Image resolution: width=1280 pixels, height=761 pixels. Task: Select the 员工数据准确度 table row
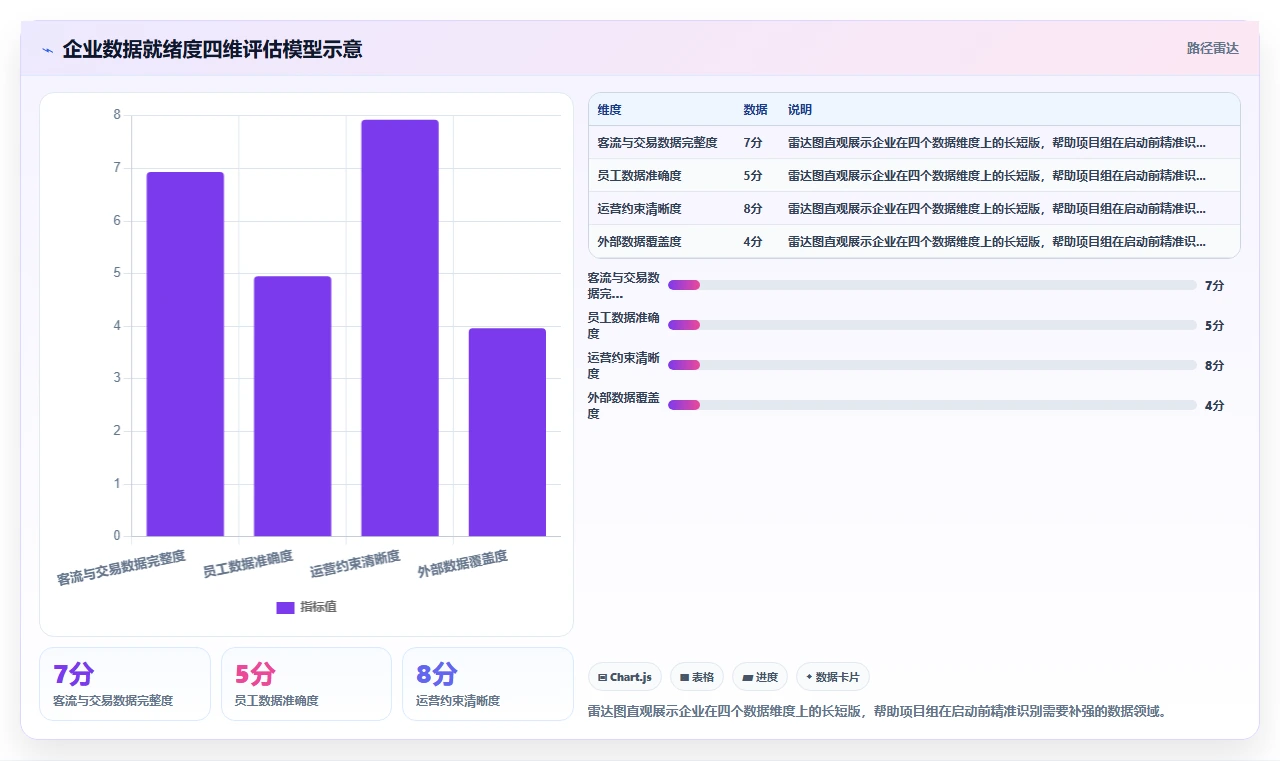(914, 176)
